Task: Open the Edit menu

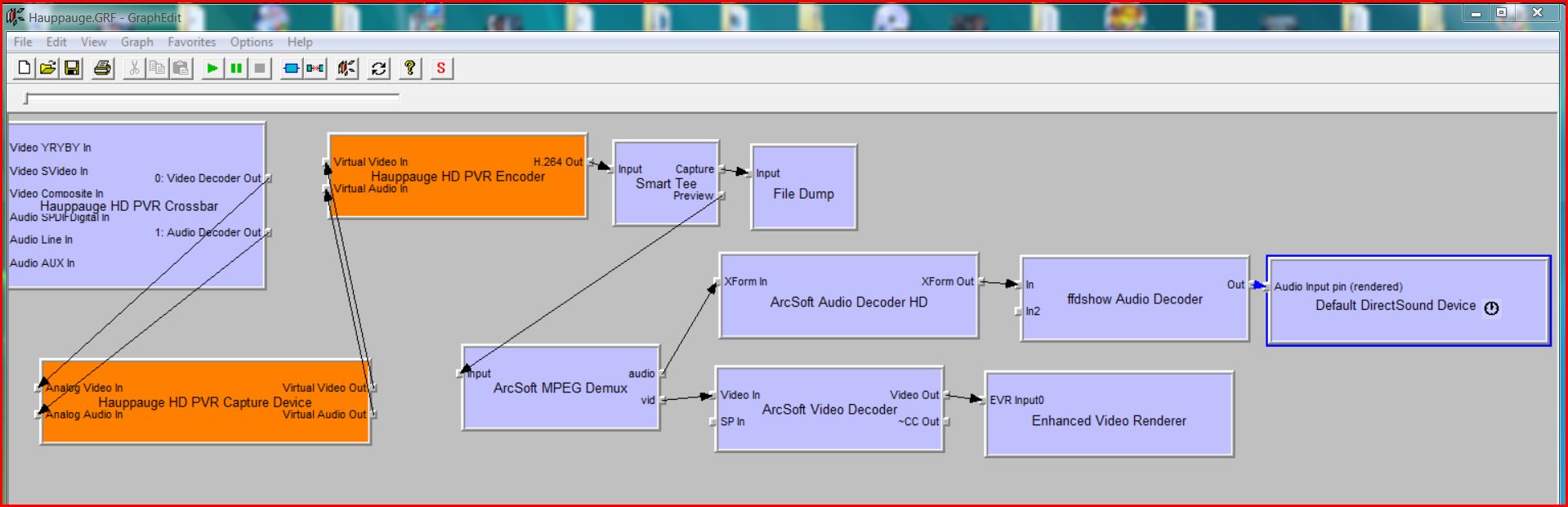Action: (x=56, y=42)
